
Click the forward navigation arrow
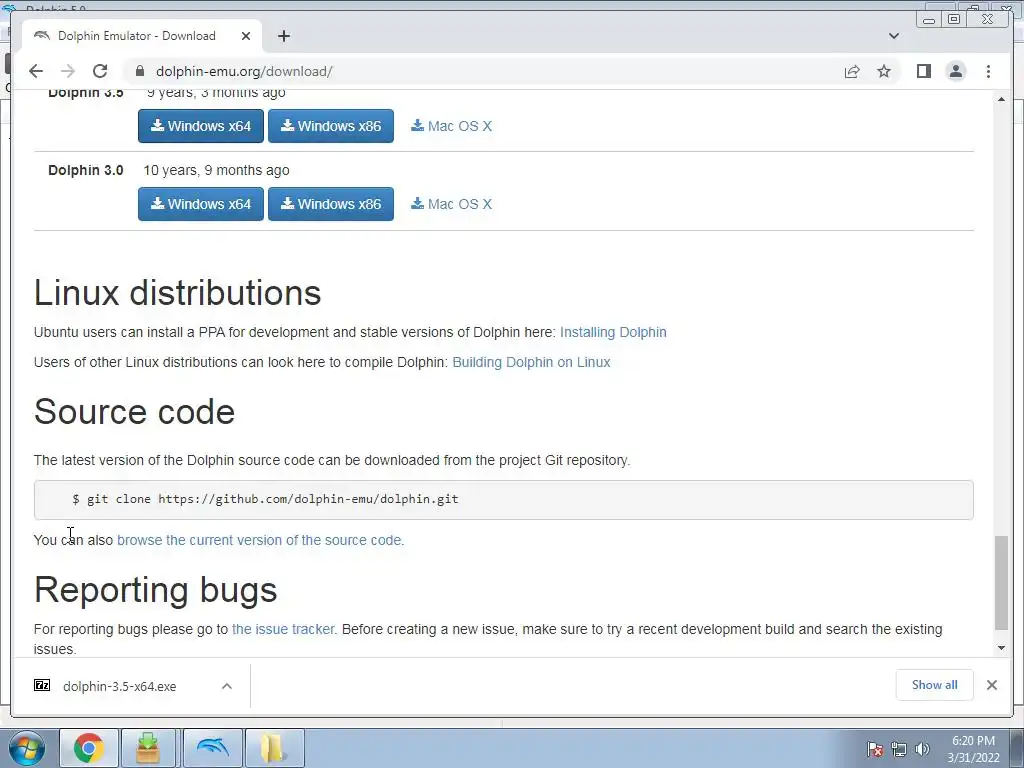(x=68, y=71)
